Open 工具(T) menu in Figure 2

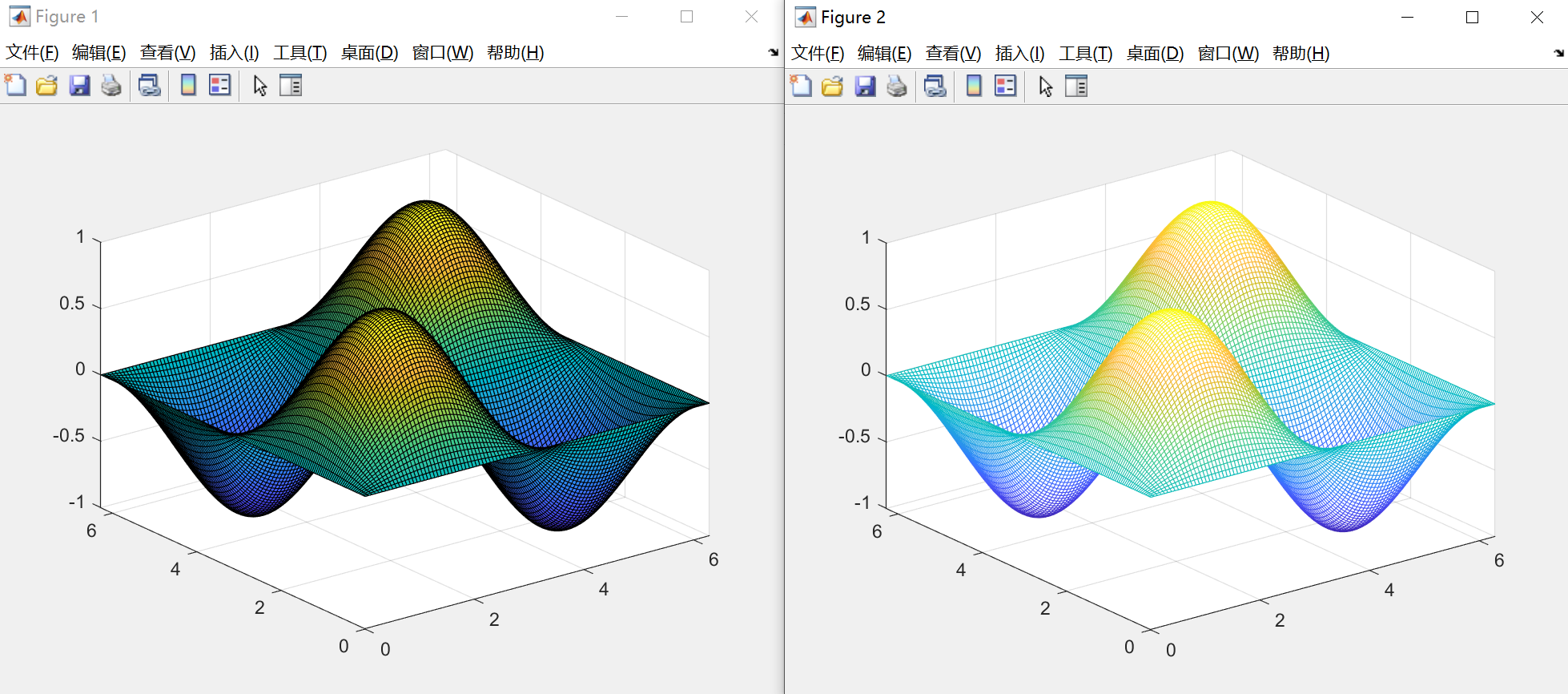[1086, 54]
